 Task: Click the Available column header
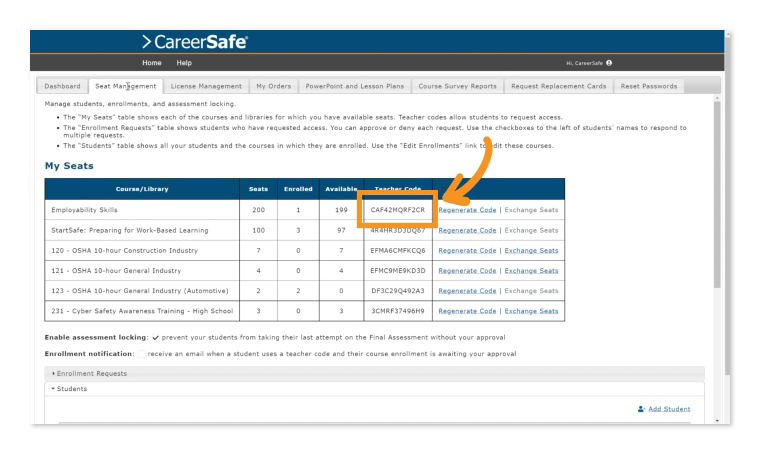pos(341,189)
